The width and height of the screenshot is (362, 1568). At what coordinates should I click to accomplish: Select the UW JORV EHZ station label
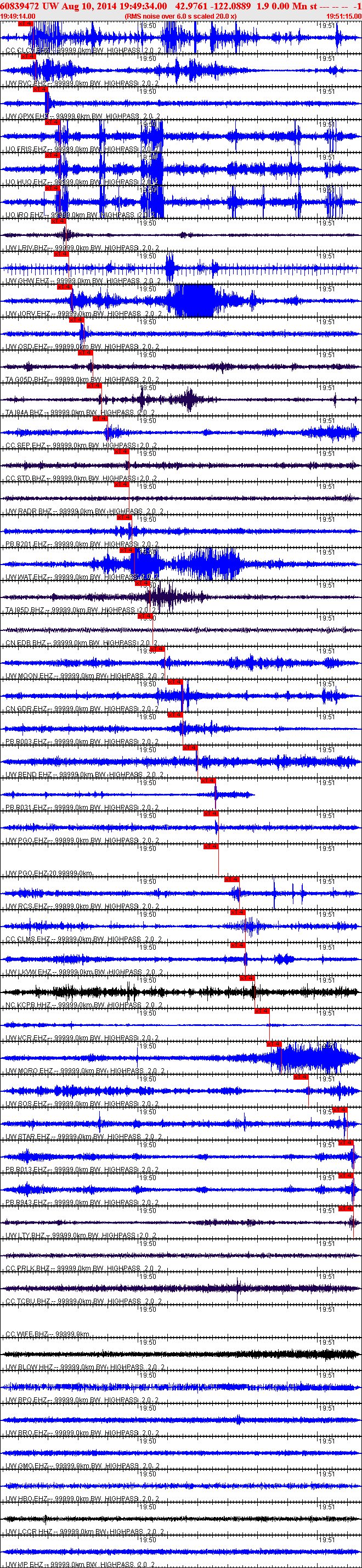pyautogui.click(x=83, y=314)
